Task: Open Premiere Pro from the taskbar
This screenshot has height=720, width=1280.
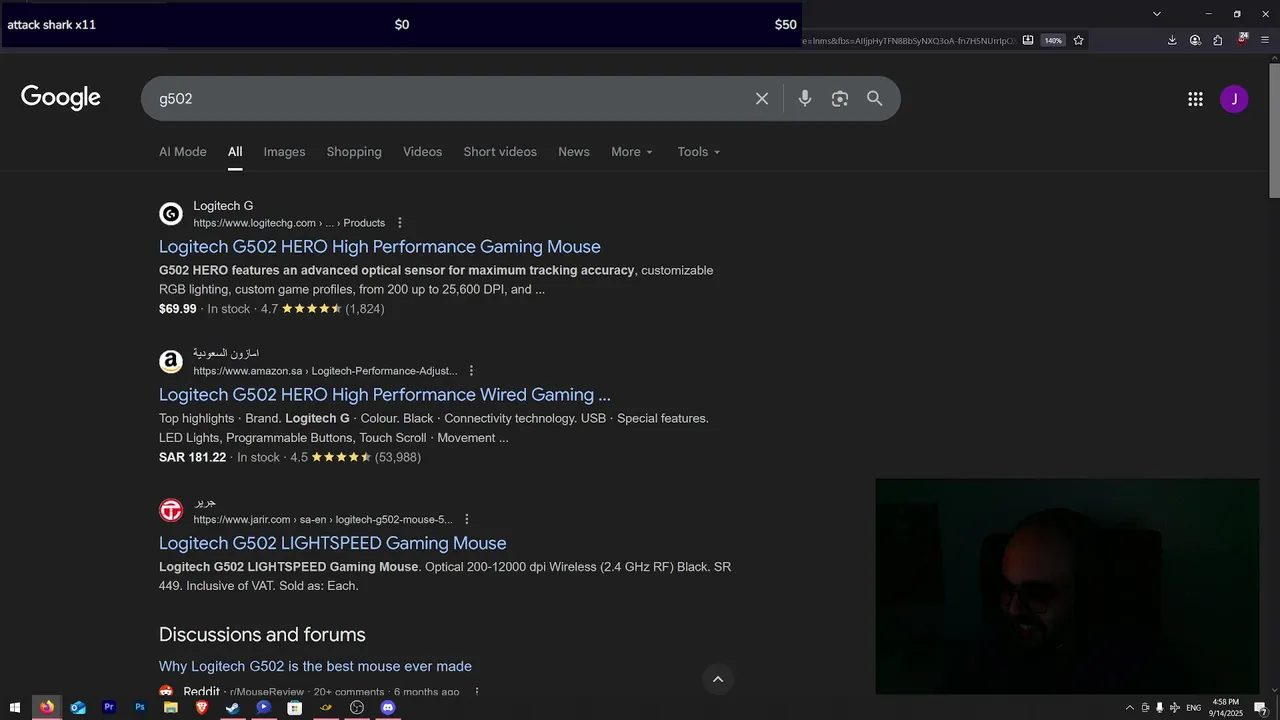Action: (x=109, y=708)
